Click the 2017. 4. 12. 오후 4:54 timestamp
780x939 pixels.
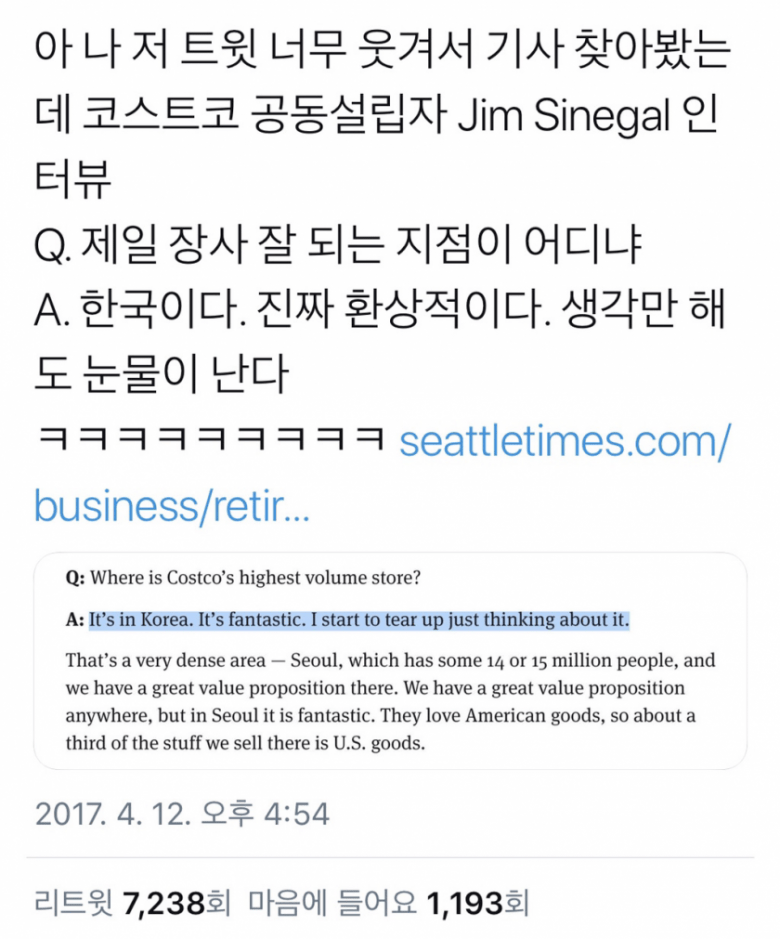tap(182, 814)
